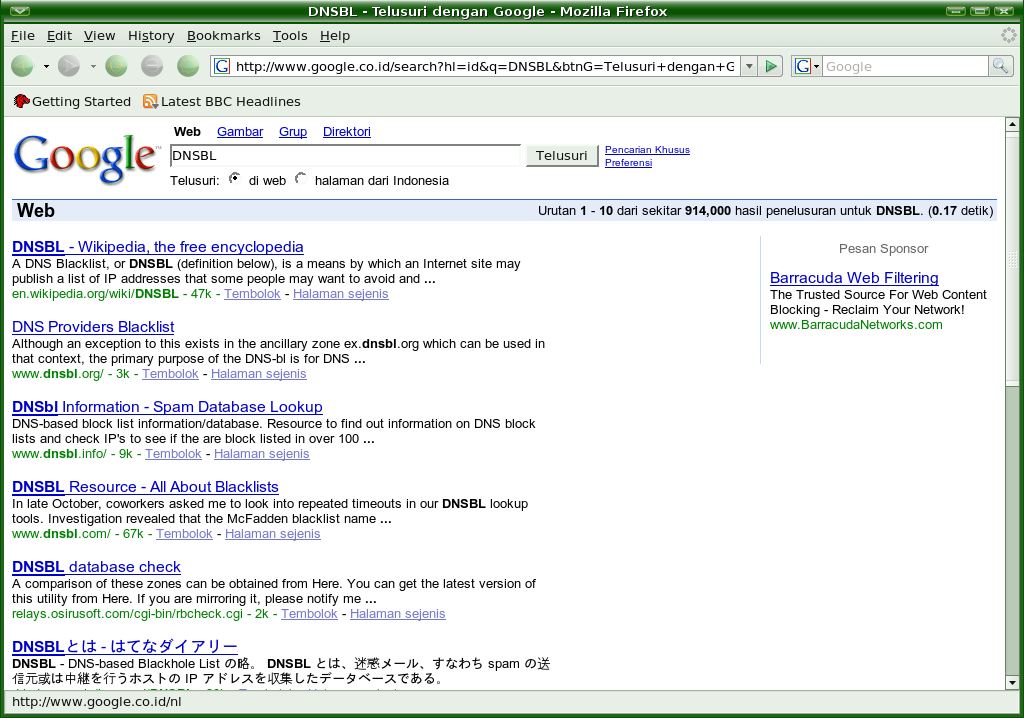Image resolution: width=1024 pixels, height=718 pixels.
Task: Open the Tools menu
Action: point(290,35)
